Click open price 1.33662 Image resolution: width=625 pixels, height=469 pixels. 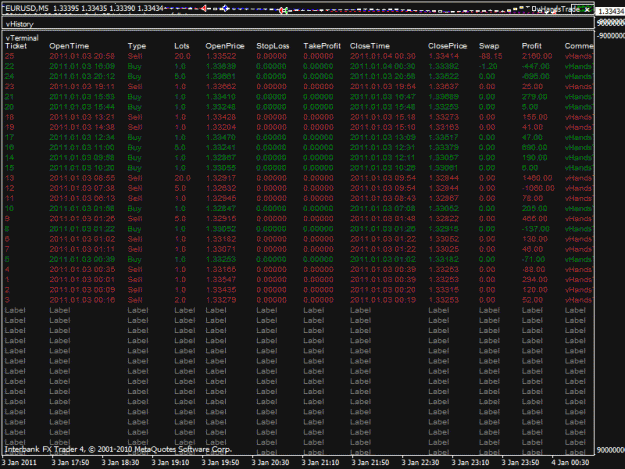coord(221,87)
